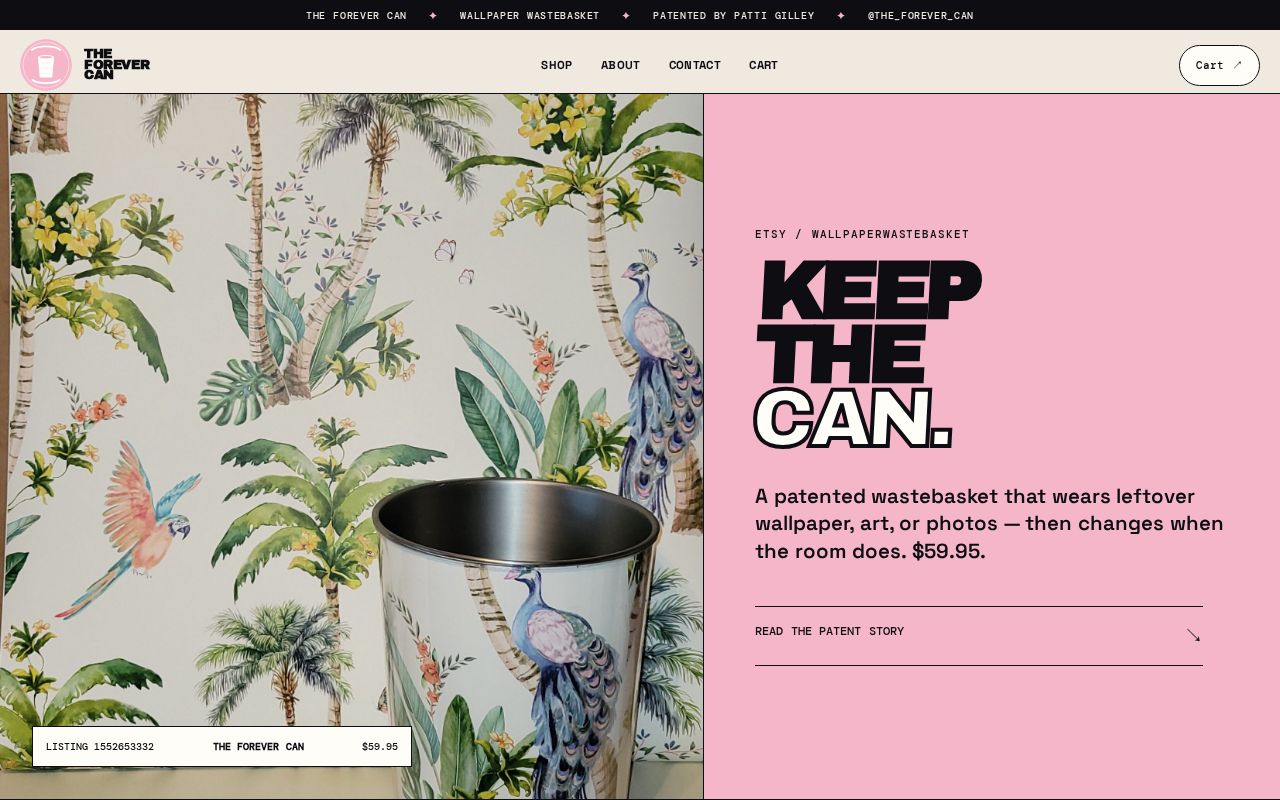Click the wallpaper wastebasket product photo
1280x800 pixels.
[352, 446]
